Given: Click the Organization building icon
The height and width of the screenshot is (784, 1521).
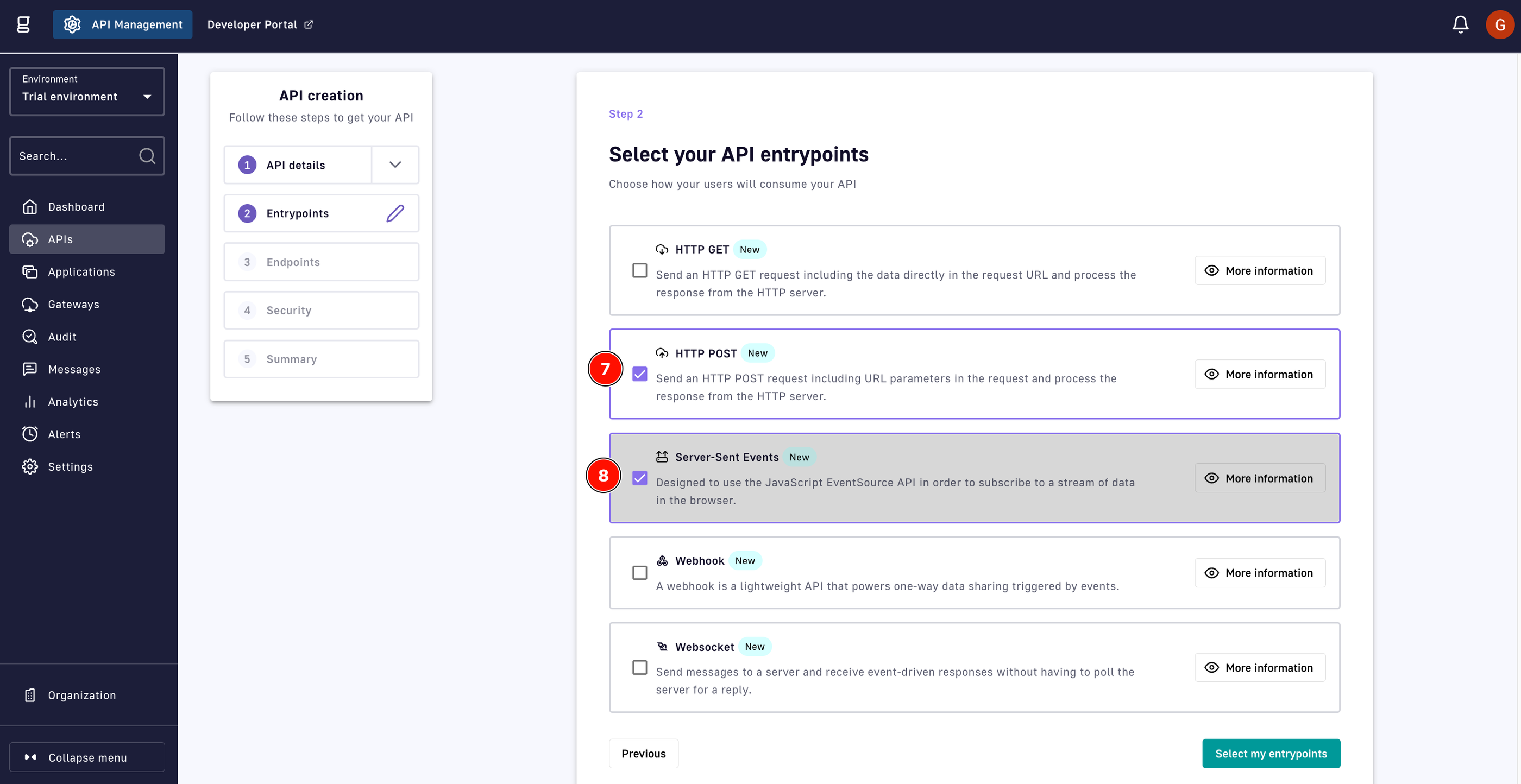Looking at the screenshot, I should (x=29, y=695).
